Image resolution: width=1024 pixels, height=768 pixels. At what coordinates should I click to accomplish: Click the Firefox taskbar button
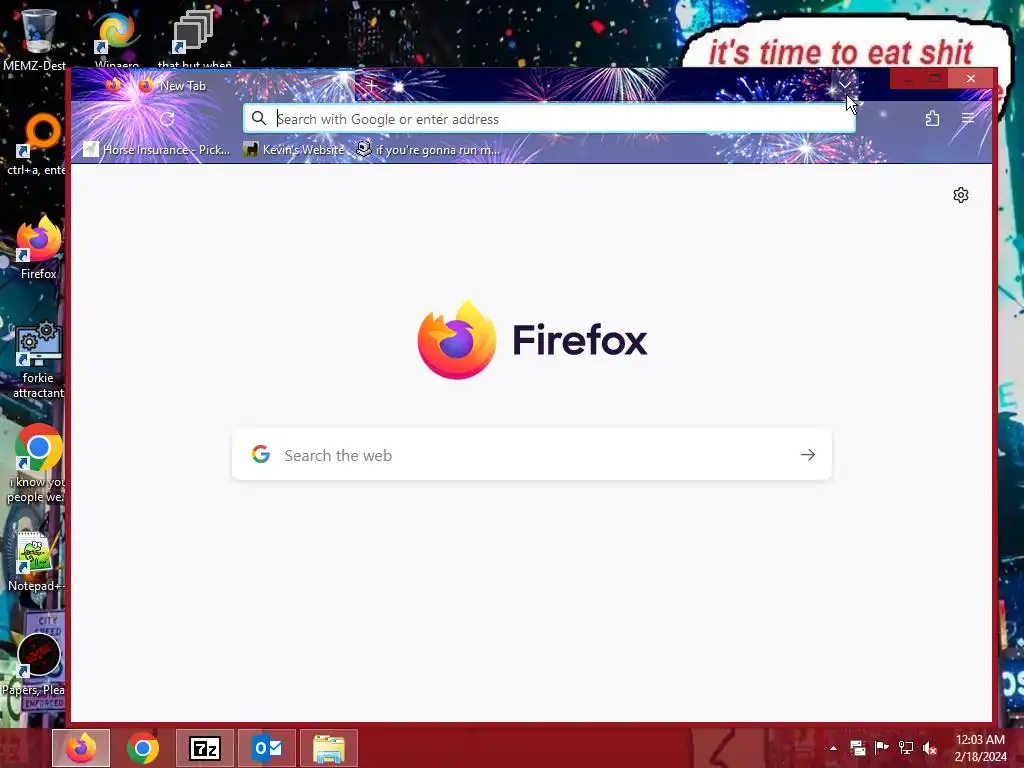81,748
